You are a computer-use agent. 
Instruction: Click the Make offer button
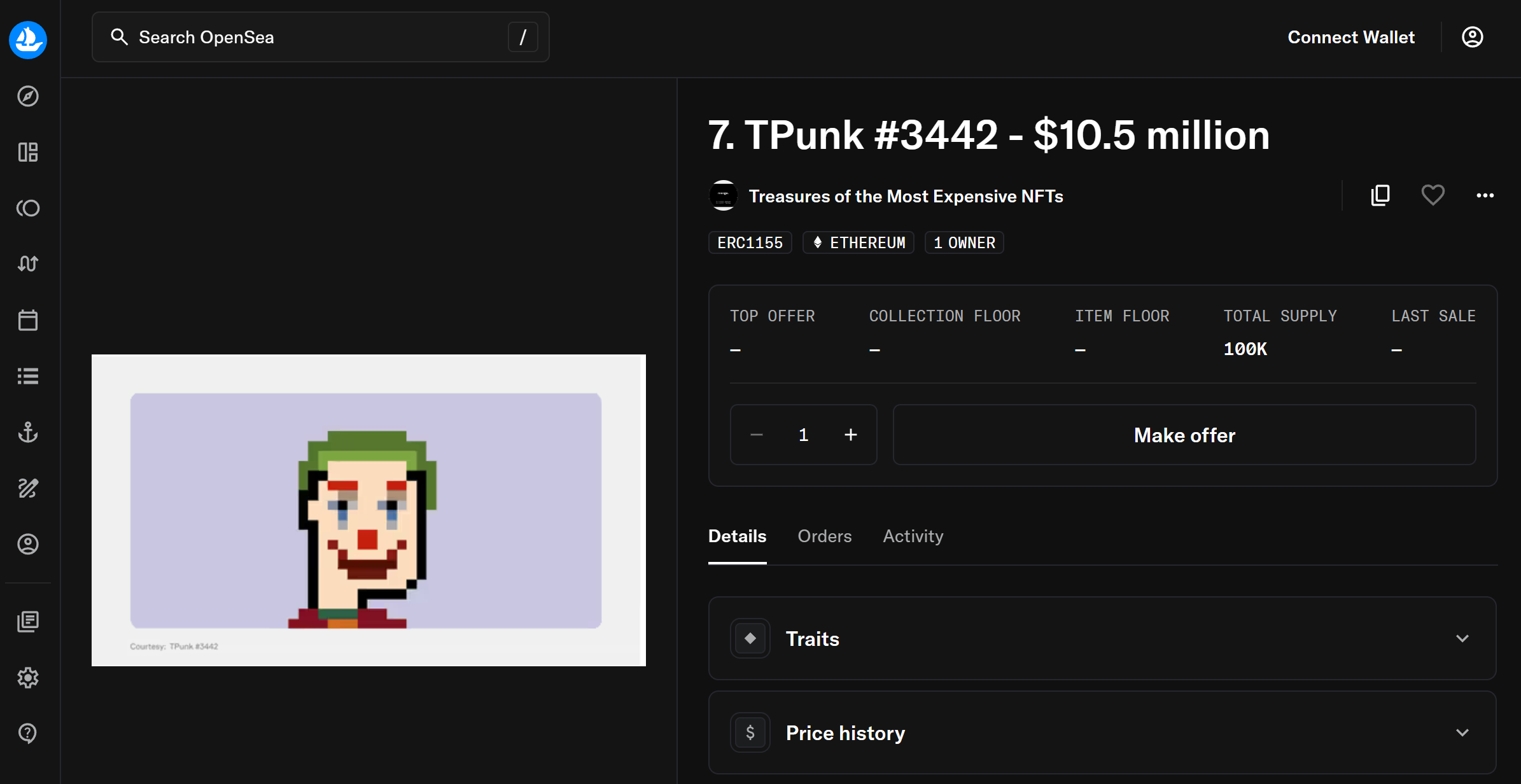pos(1184,435)
